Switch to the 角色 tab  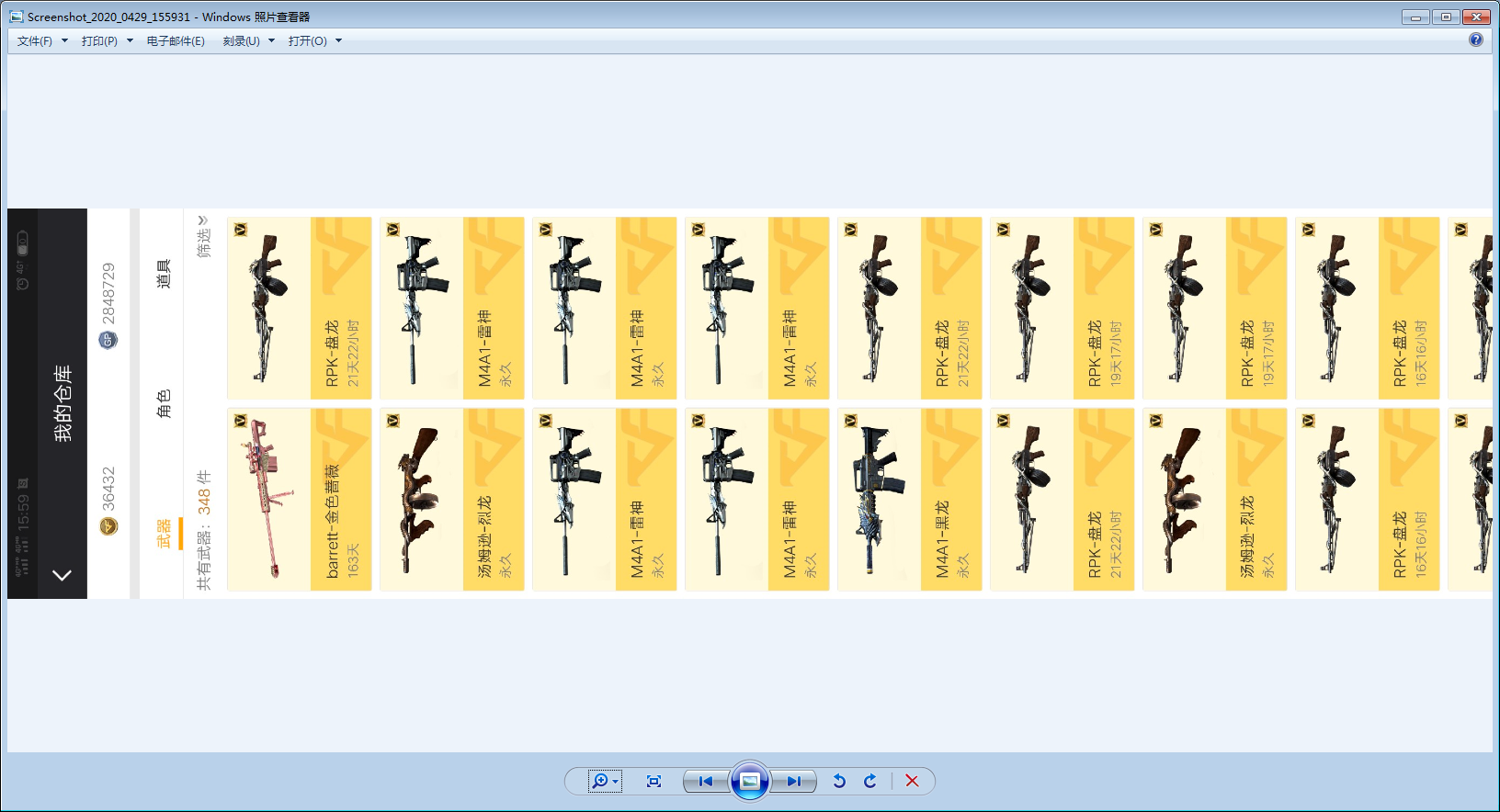(164, 403)
